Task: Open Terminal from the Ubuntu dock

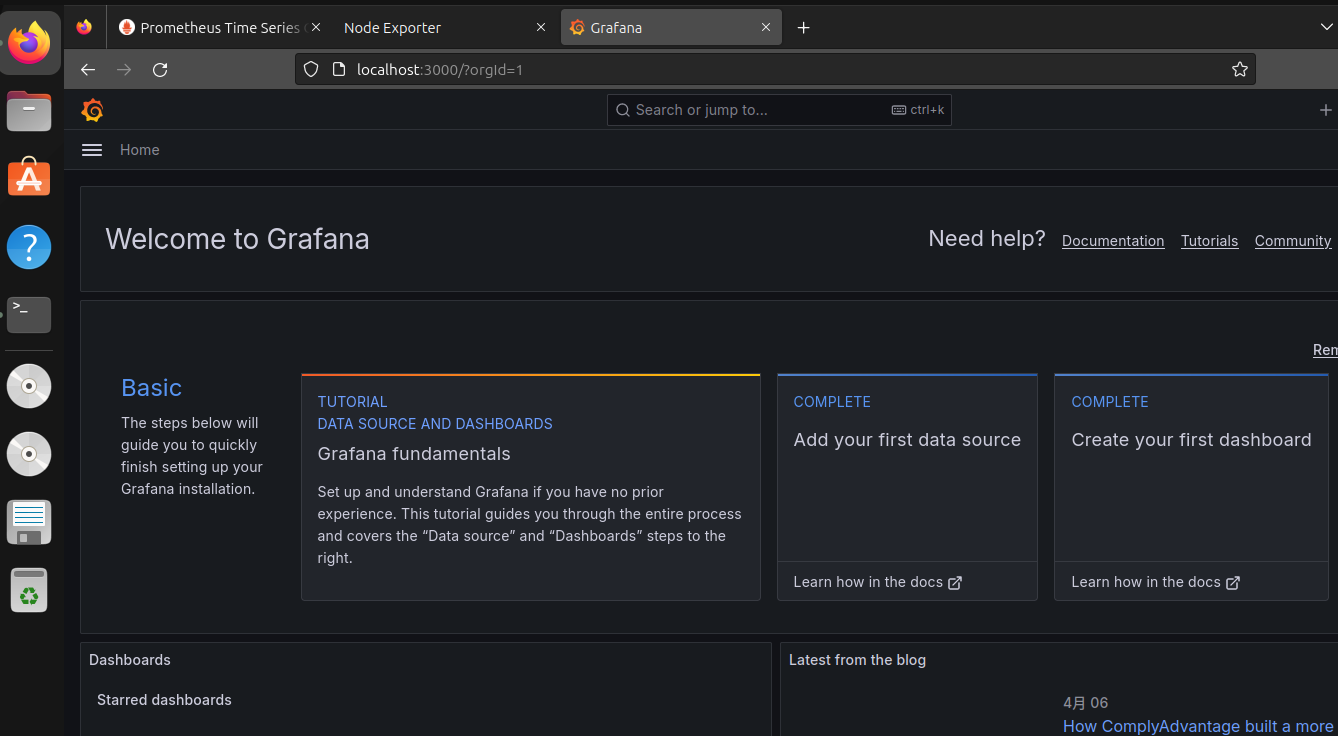Action: coord(30,314)
